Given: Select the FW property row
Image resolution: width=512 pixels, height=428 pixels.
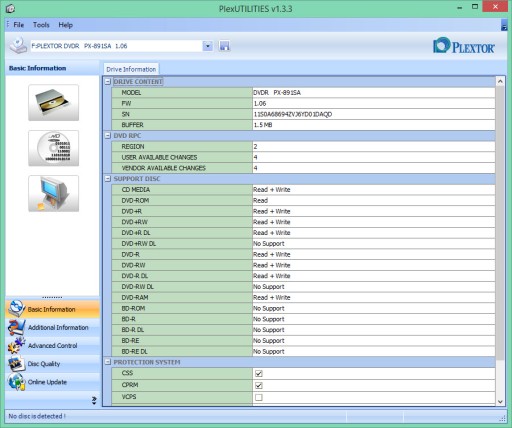Looking at the screenshot, I should pyautogui.click(x=303, y=103).
